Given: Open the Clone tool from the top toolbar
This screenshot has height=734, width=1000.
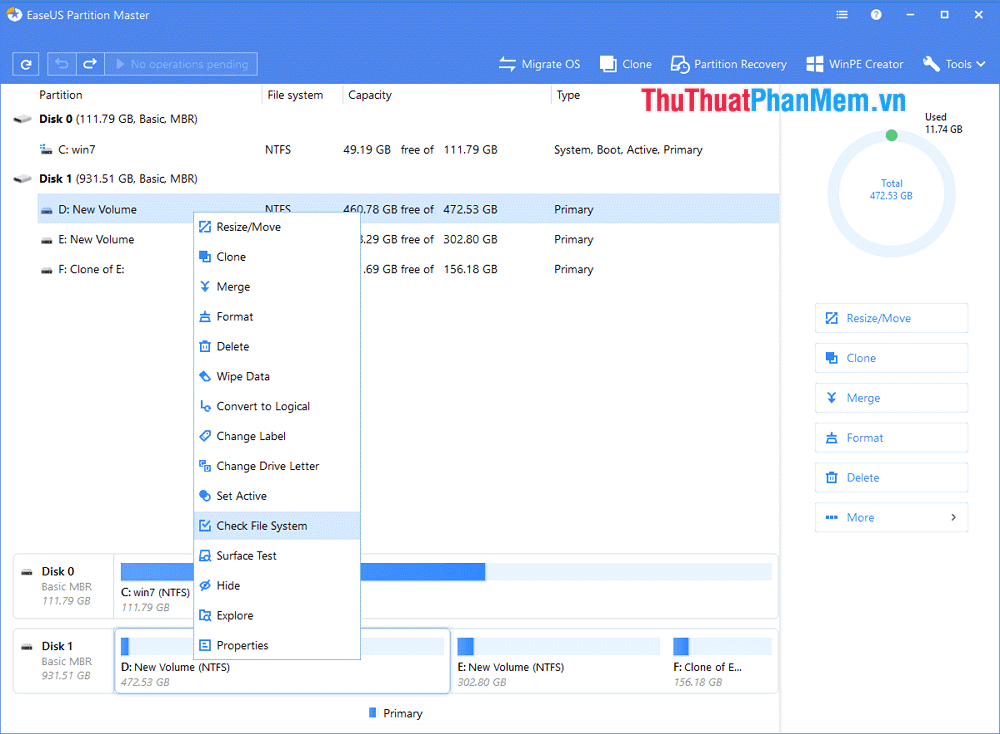Looking at the screenshot, I should [625, 63].
